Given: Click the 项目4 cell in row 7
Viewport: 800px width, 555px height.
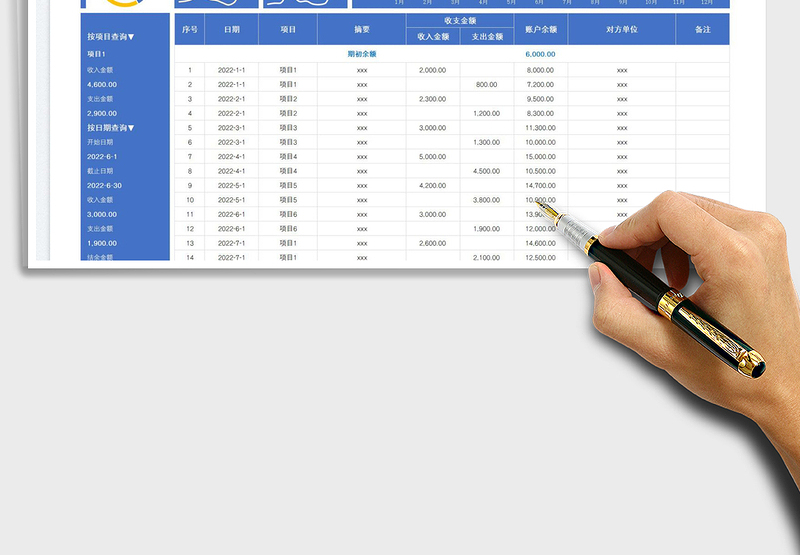Looking at the screenshot, I should point(289,157).
